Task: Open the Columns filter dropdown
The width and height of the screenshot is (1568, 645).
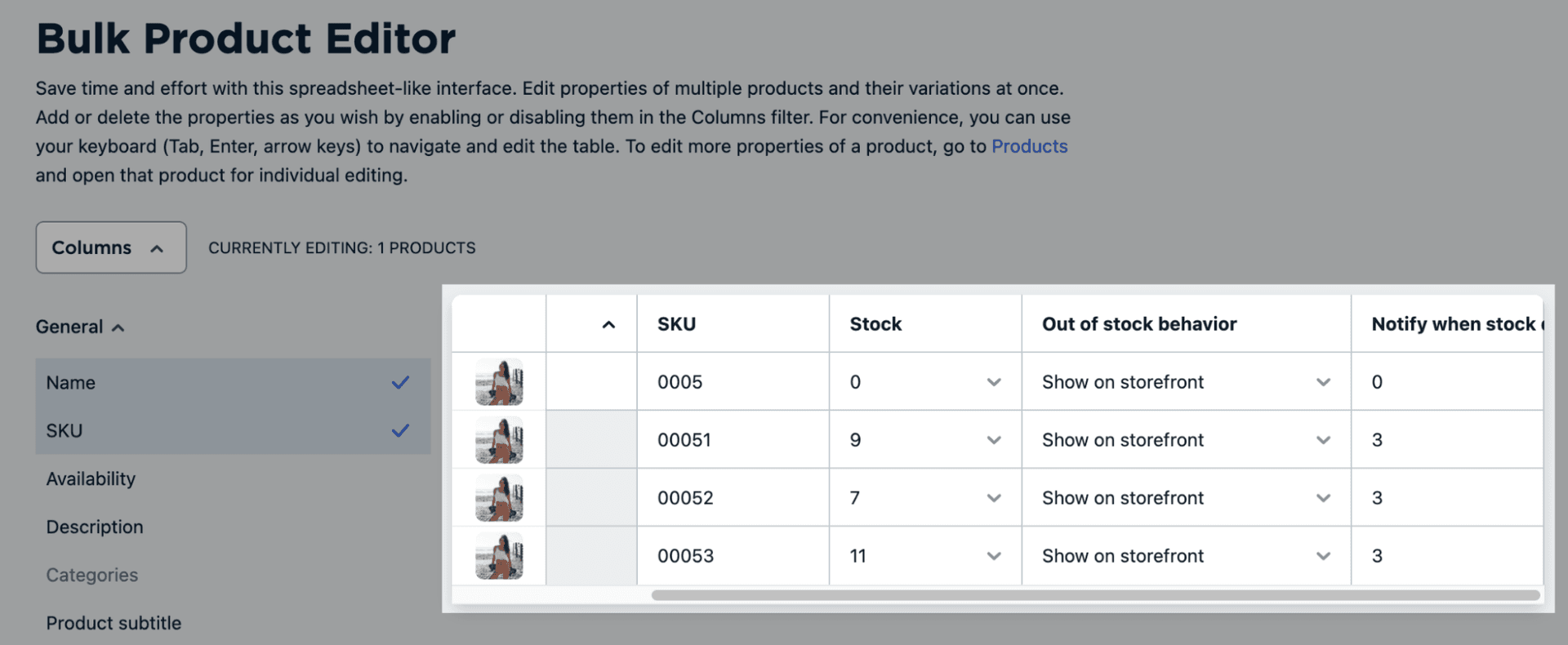Action: pos(110,247)
